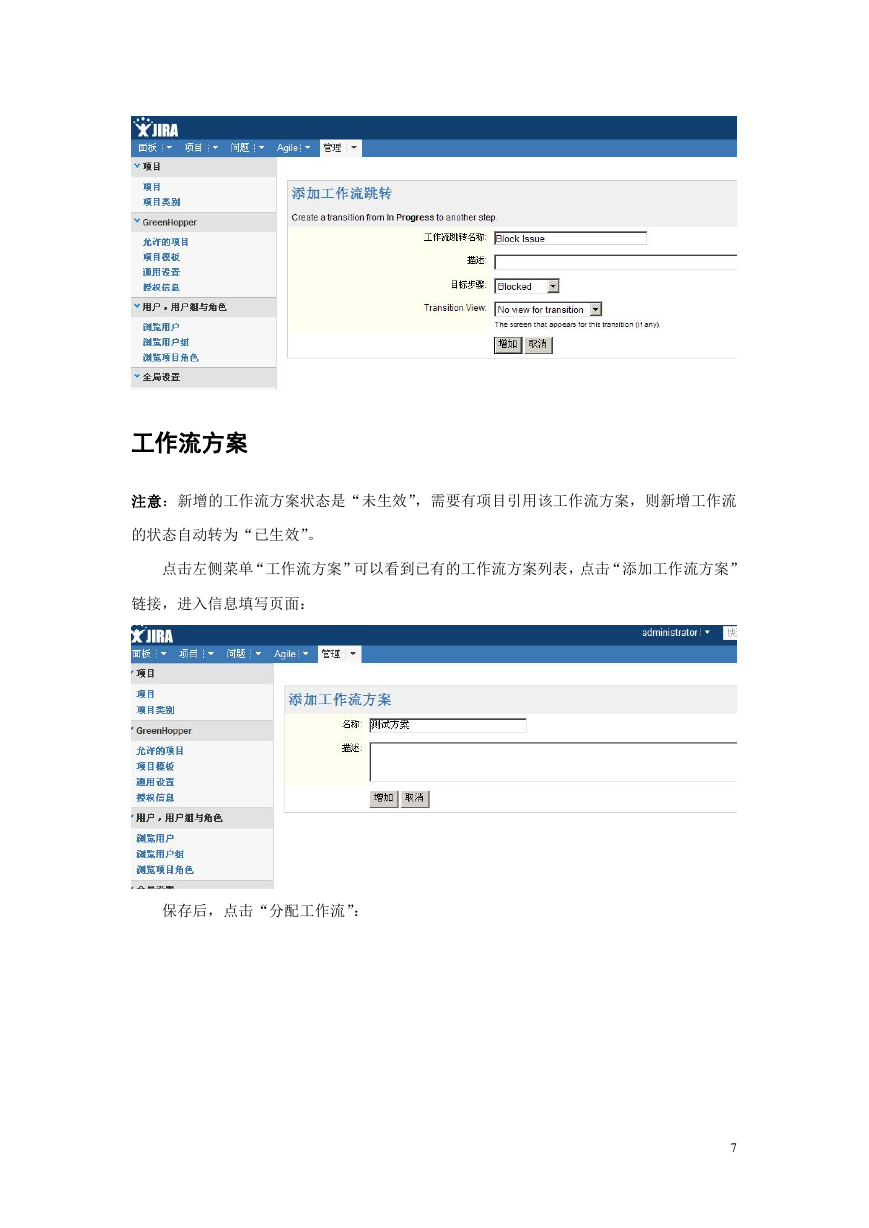Open the 浏览项目角色 link beside the 添加工作流方案 form

pos(165,870)
